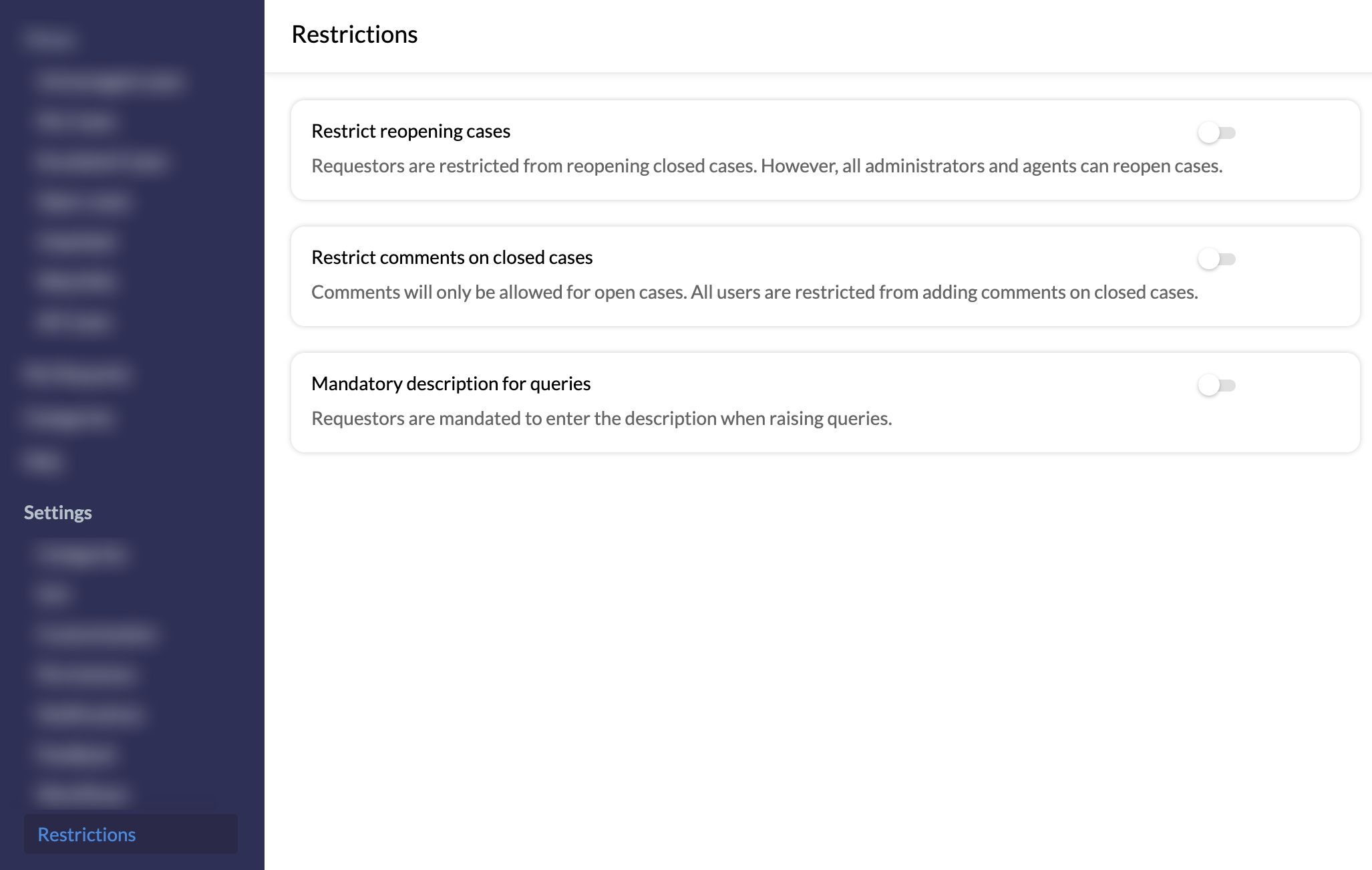Toggle Mandatory description for queries on
Viewport: 1372px width, 870px height.
point(1216,386)
